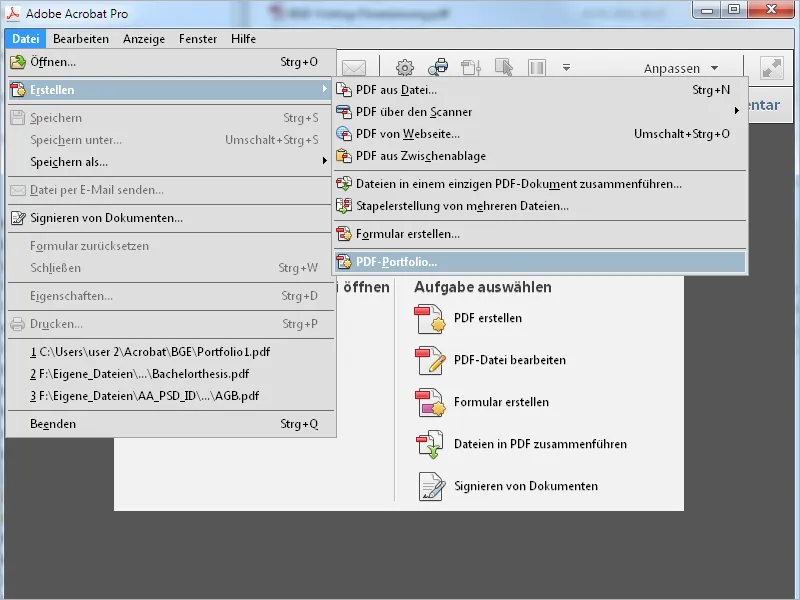Click the sign-document pen icon in menu
Image resolution: width=800 pixels, height=600 pixels.
tap(18, 218)
